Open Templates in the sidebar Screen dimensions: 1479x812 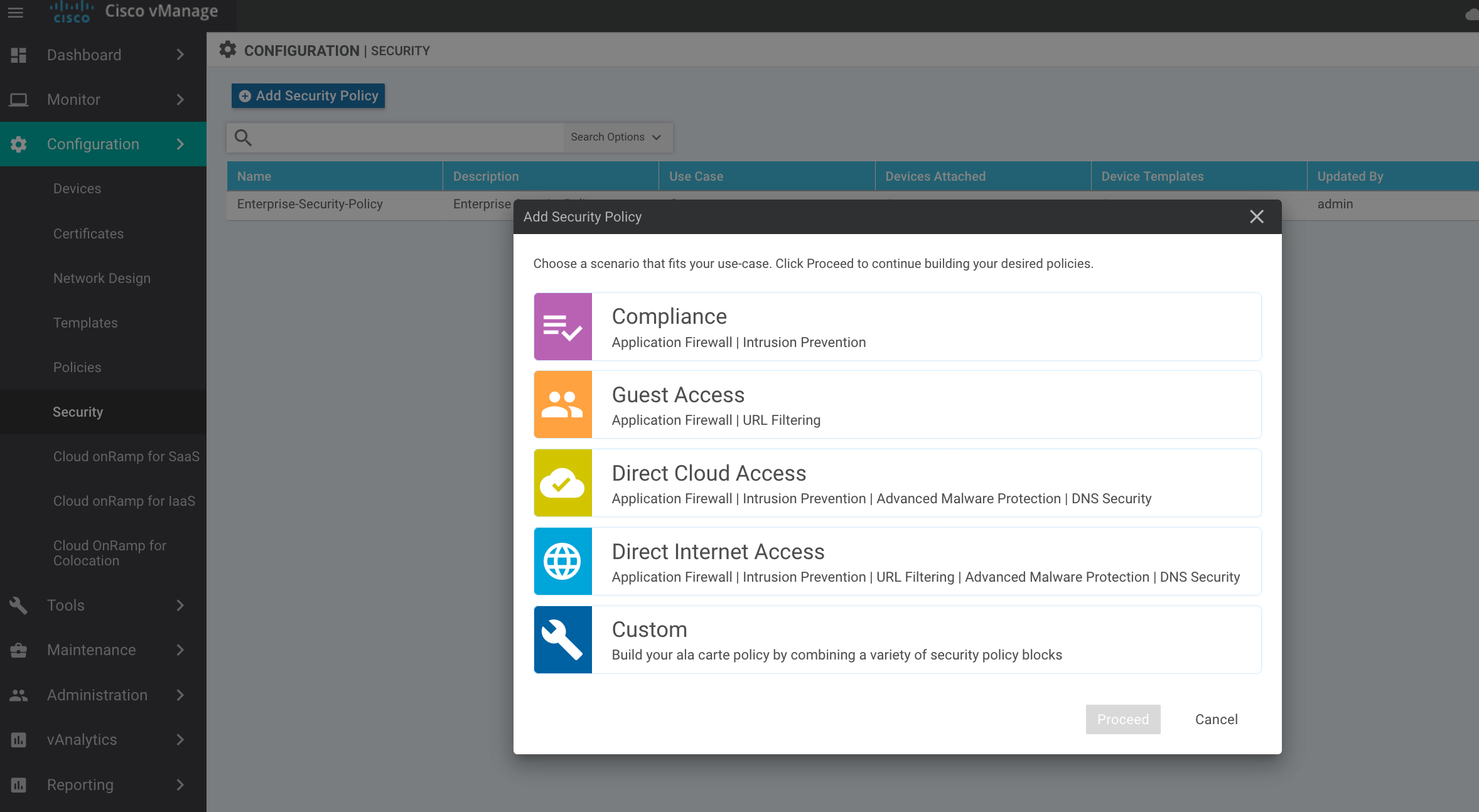85,323
